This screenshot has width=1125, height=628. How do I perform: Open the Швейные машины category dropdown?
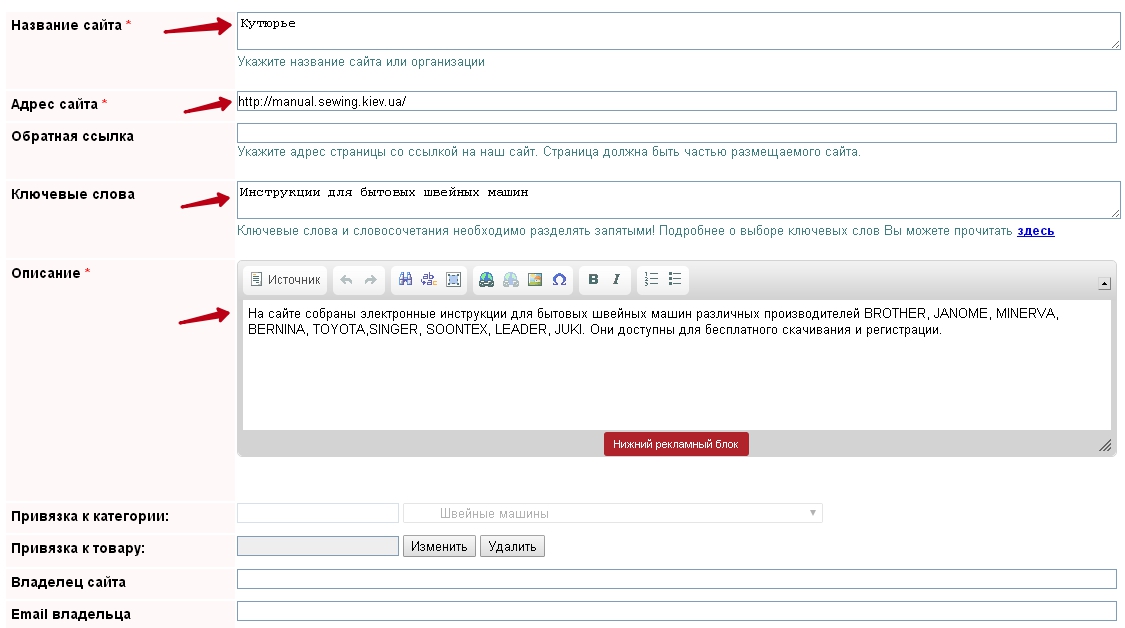pyautogui.click(x=613, y=514)
